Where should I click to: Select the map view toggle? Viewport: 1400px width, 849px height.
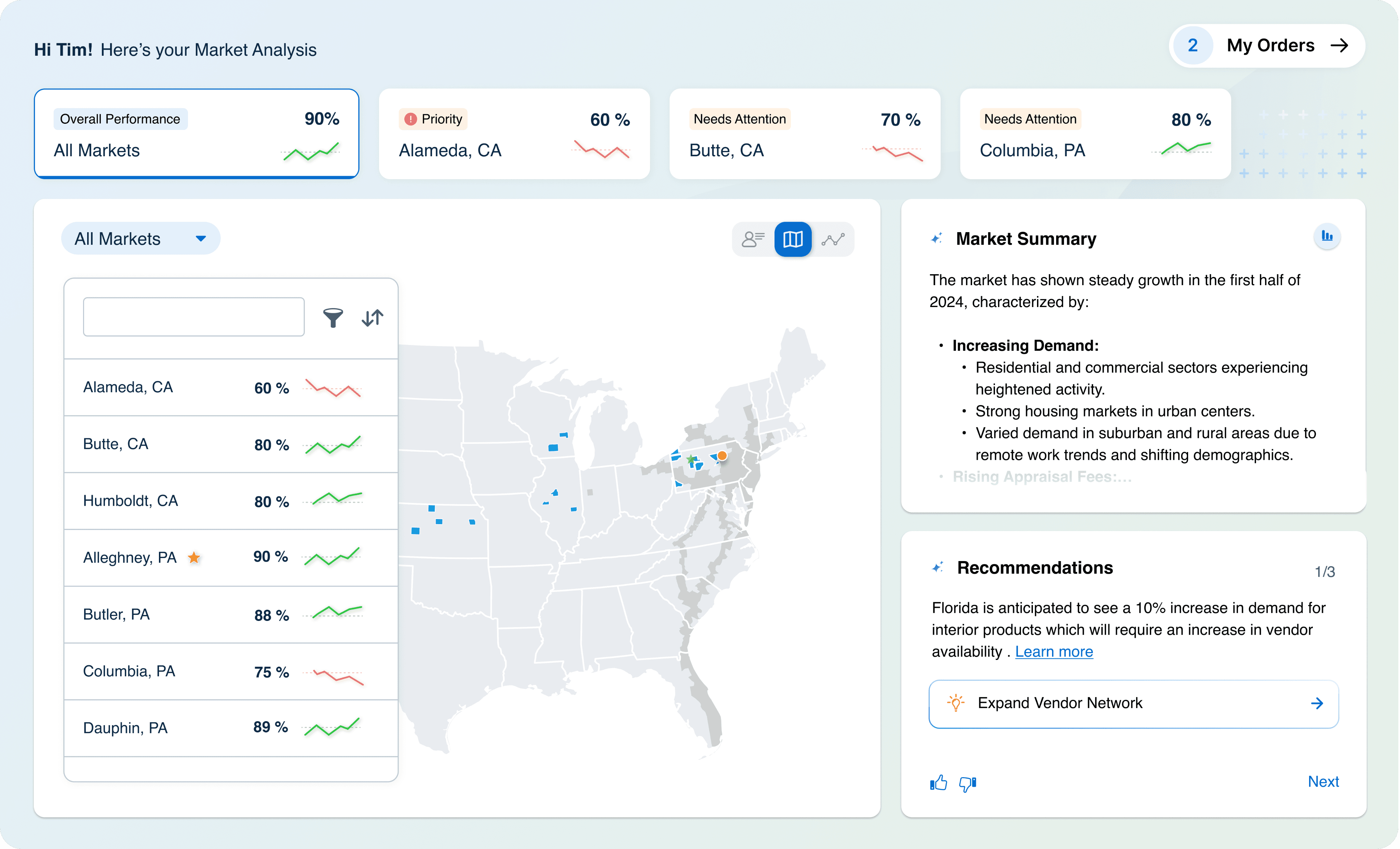793,239
